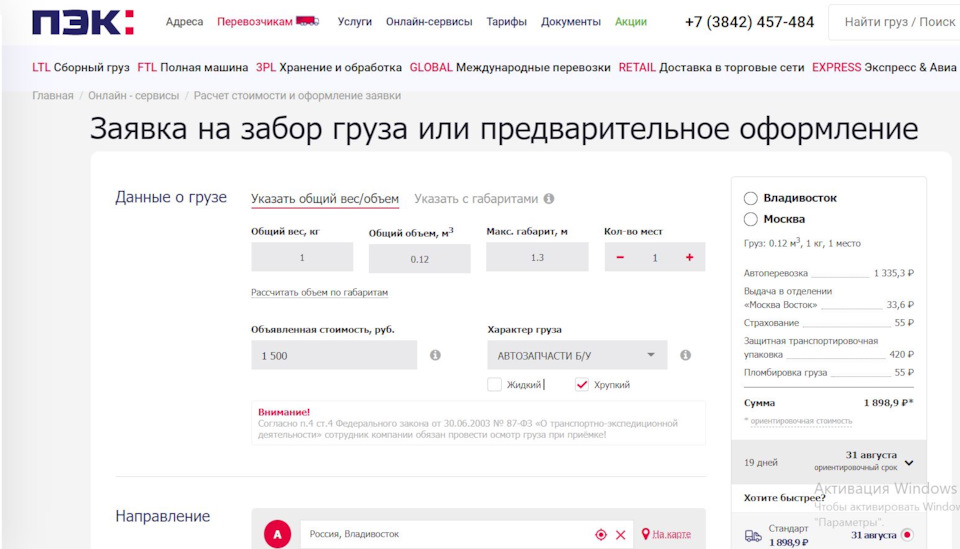The width and height of the screenshot is (960, 549).
Task: Click info icon next to declared value field
Action: (435, 355)
